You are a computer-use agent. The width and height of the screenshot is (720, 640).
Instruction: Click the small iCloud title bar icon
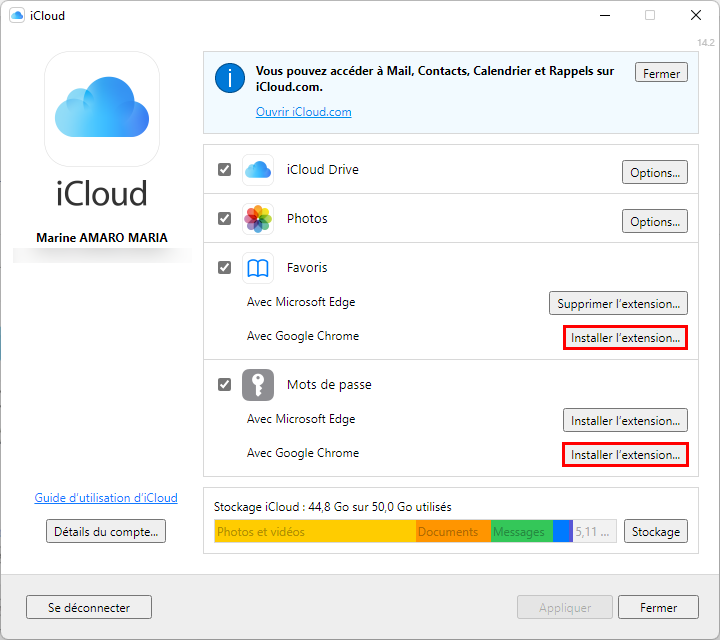(17, 15)
